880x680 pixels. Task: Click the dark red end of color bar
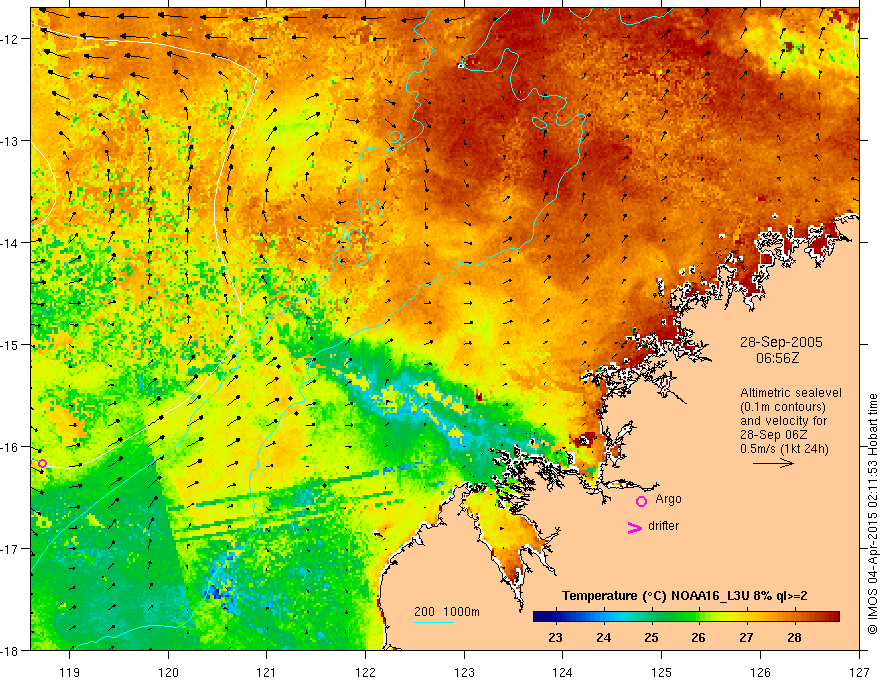tap(833, 617)
